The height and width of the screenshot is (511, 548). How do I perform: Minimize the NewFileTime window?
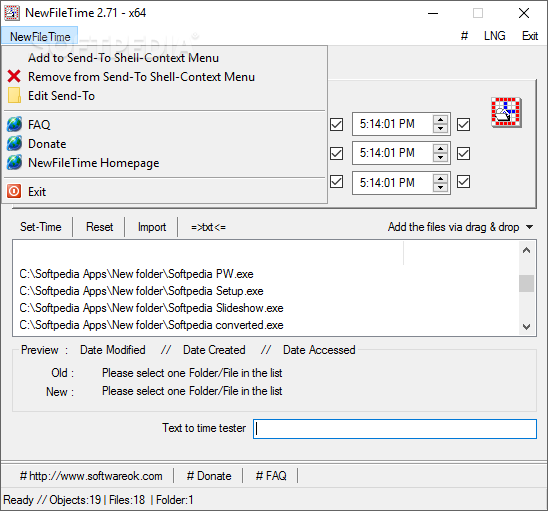point(433,13)
